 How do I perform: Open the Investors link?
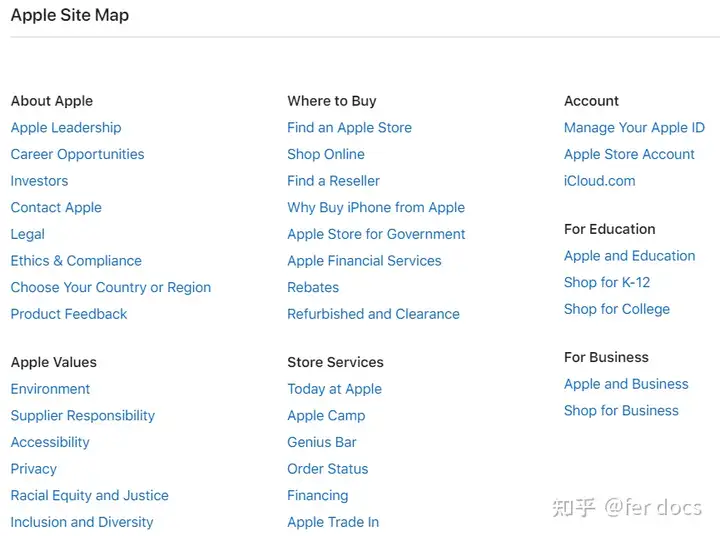(39, 181)
